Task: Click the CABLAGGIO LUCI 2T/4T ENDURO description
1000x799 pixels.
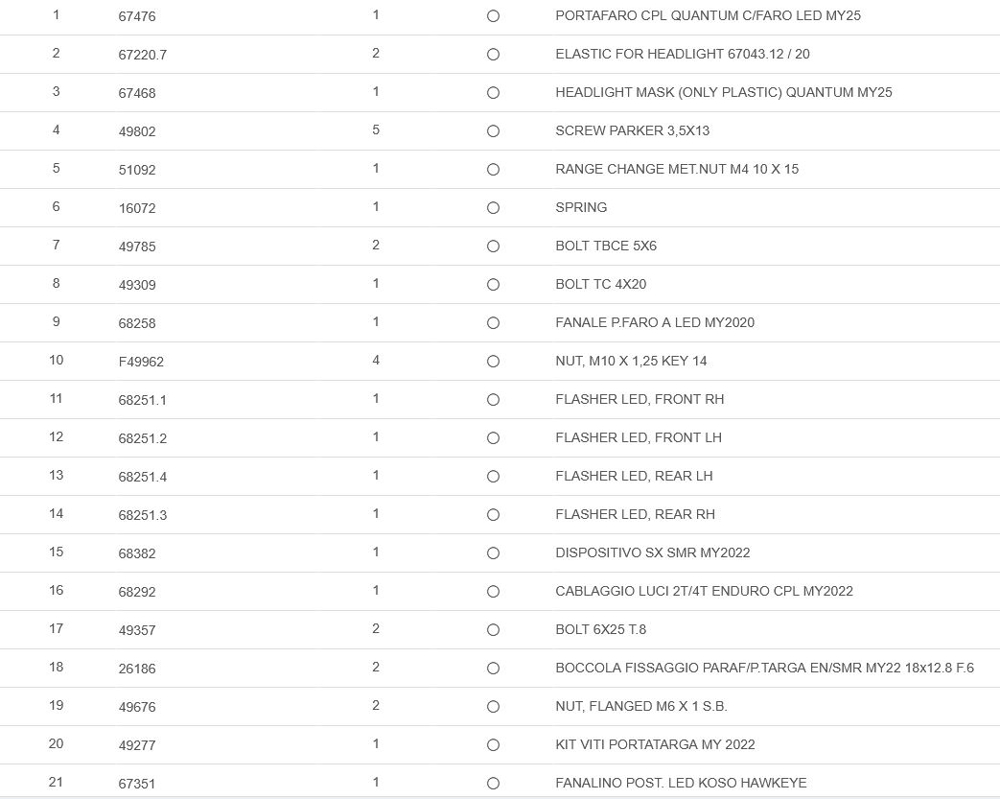Action: [703, 591]
